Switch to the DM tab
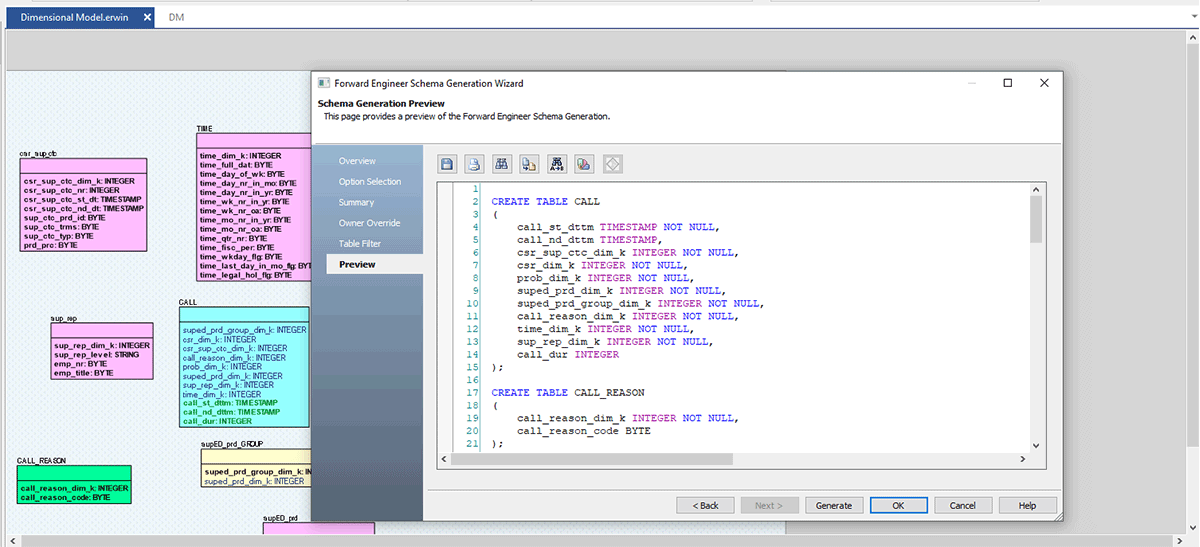The image size is (1200, 547). [176, 17]
